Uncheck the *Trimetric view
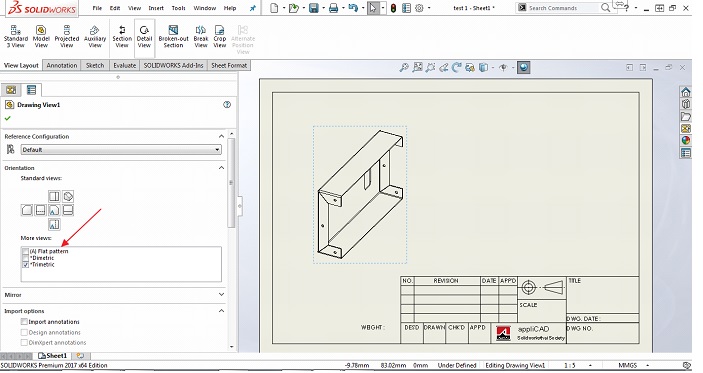 [26, 265]
